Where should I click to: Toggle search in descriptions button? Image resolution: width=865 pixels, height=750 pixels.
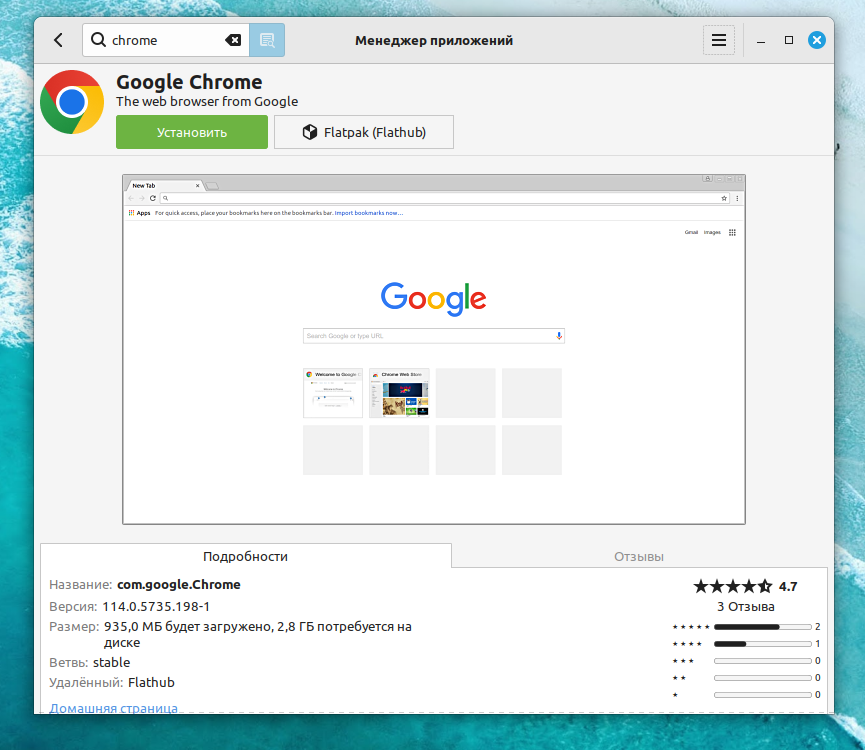pyautogui.click(x=267, y=40)
